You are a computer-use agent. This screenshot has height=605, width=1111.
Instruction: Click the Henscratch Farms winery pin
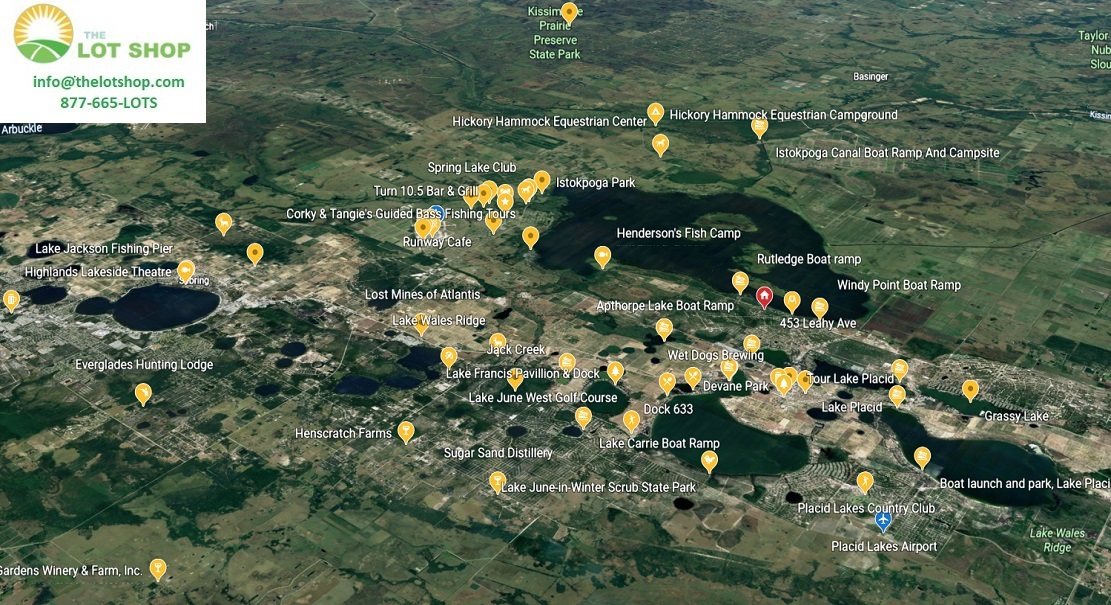[405, 431]
